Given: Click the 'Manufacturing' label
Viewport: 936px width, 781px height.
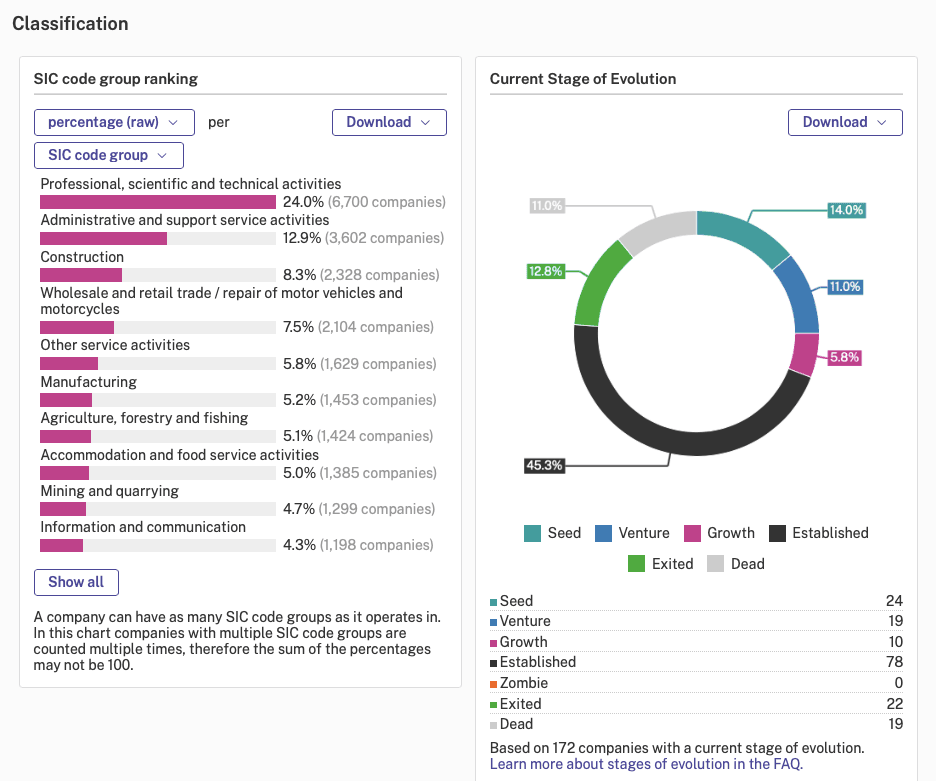Looking at the screenshot, I should coord(88,382).
